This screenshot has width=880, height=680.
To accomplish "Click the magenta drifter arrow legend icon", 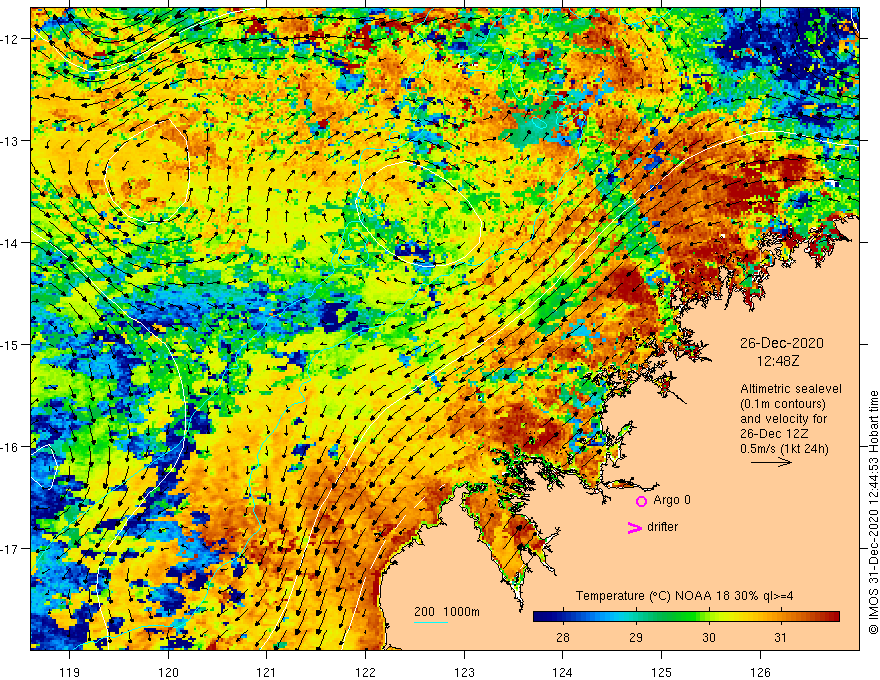I will tap(635, 527).
